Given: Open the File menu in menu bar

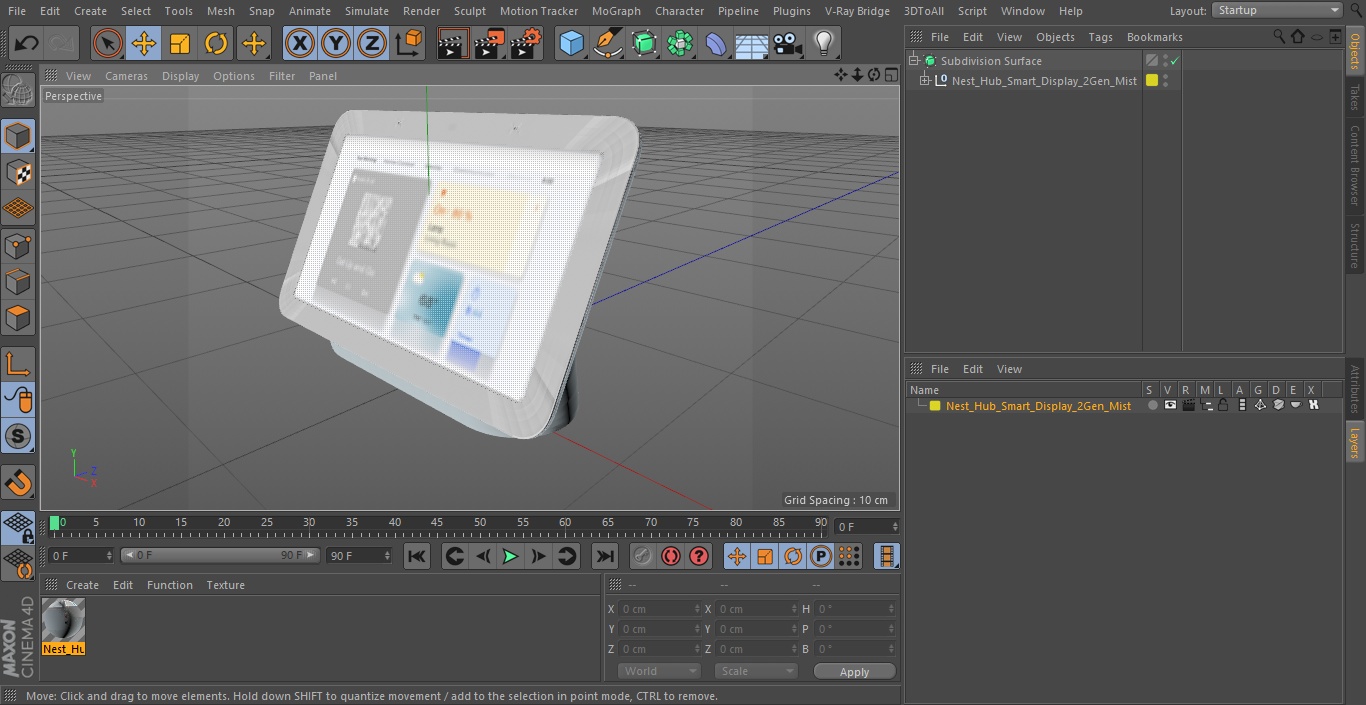Looking at the screenshot, I should coord(15,11).
